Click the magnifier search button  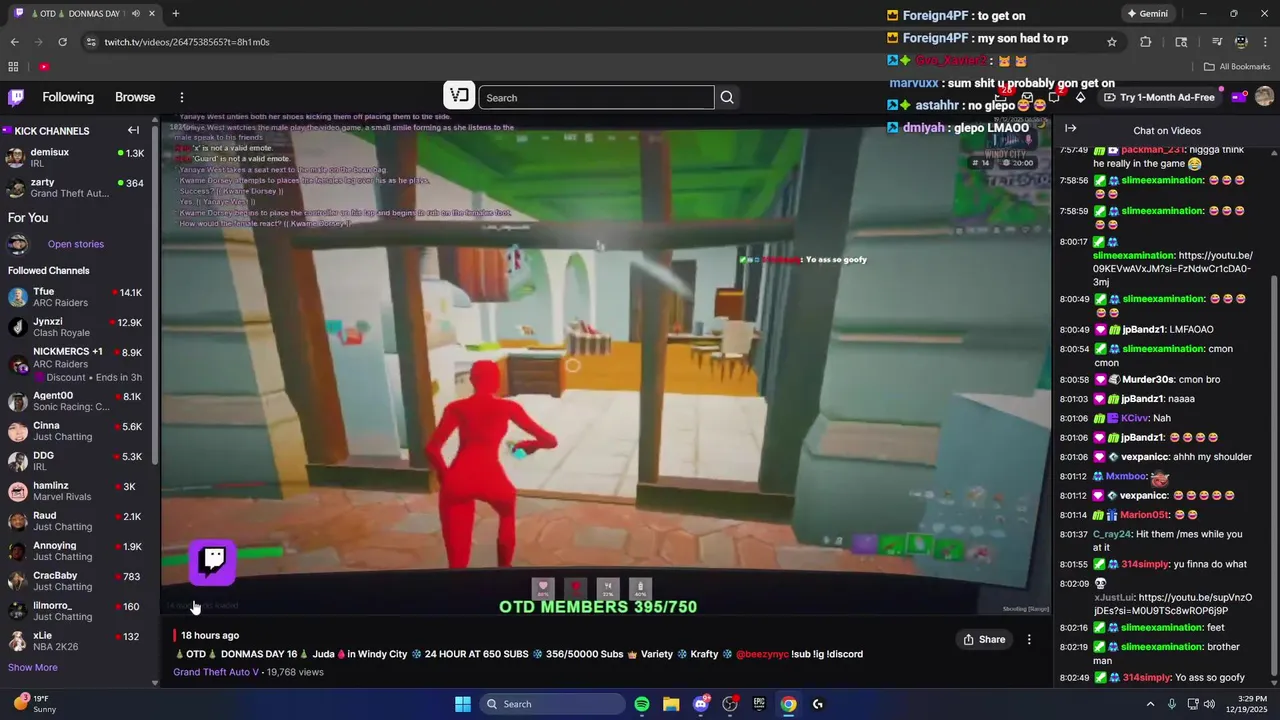pyautogui.click(x=727, y=97)
